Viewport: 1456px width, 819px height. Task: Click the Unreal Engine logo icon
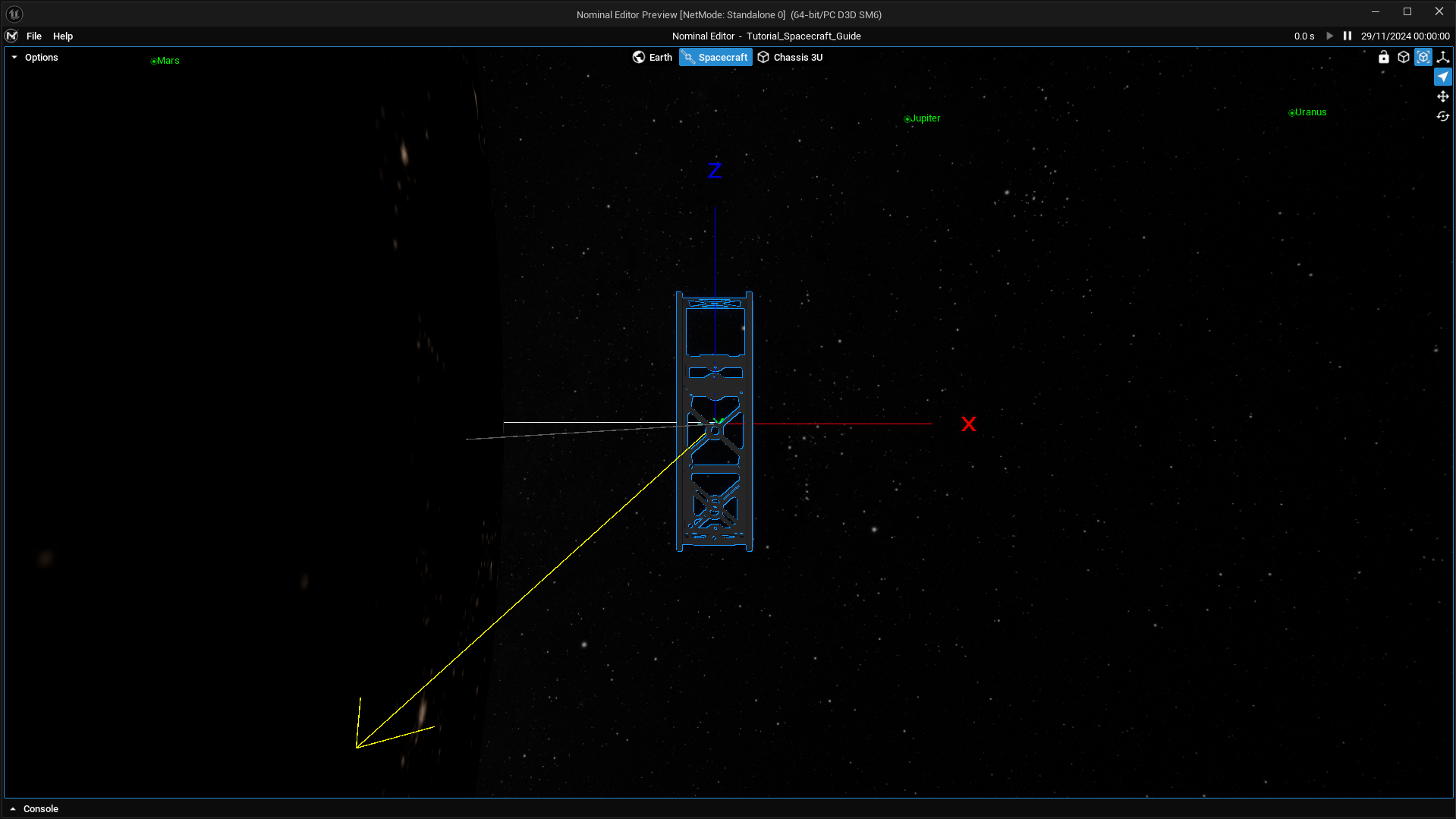(x=14, y=14)
